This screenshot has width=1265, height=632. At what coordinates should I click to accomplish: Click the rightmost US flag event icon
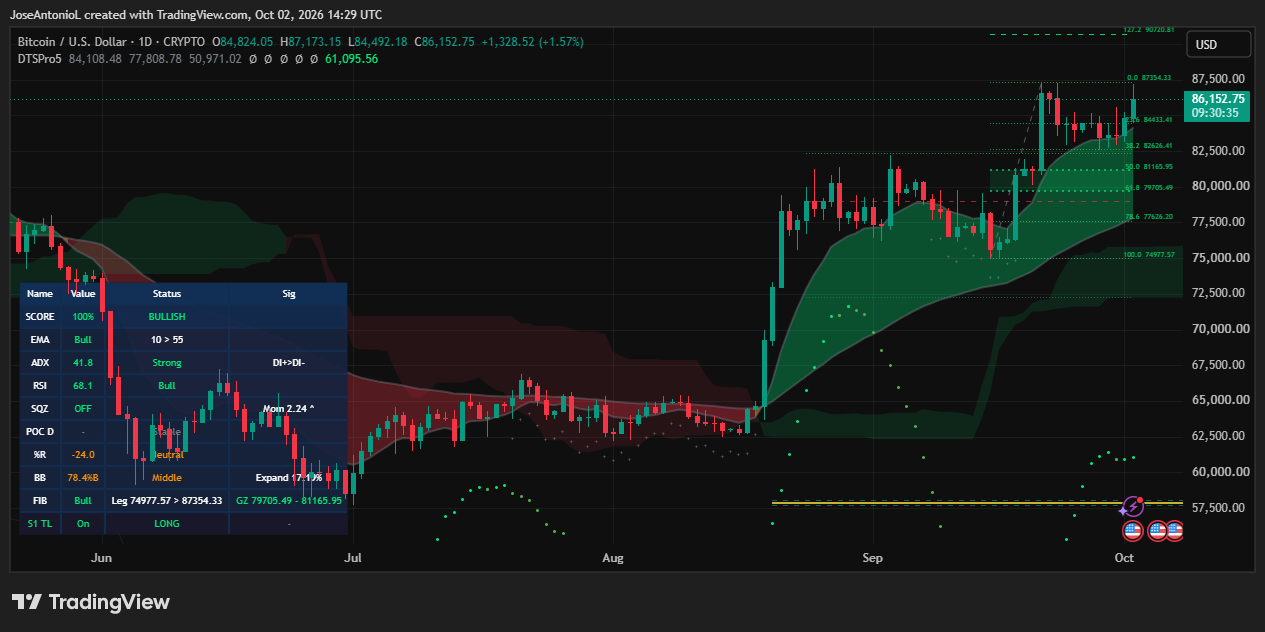[x=1175, y=531]
